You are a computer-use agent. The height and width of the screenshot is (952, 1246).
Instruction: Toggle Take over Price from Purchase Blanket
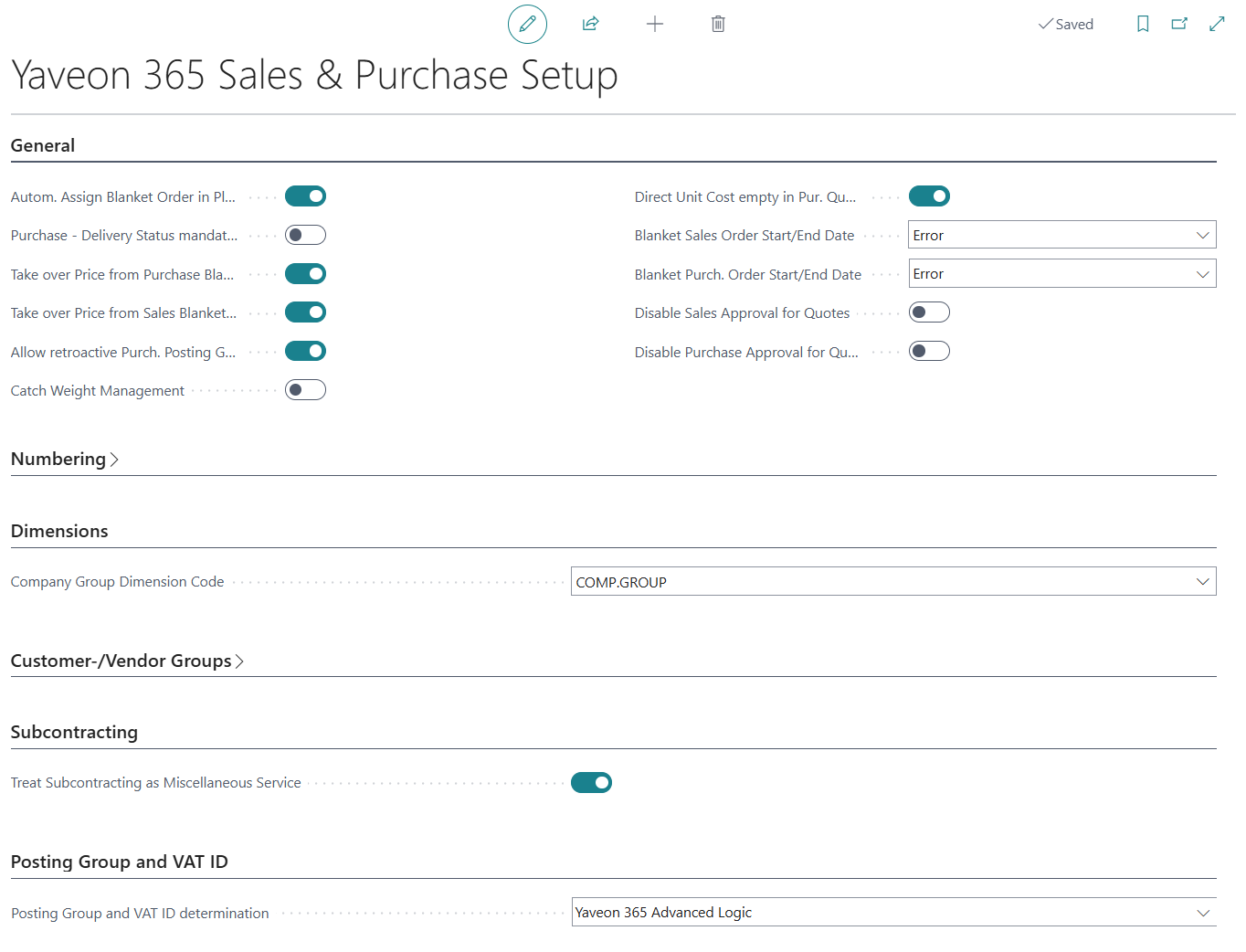tap(305, 274)
